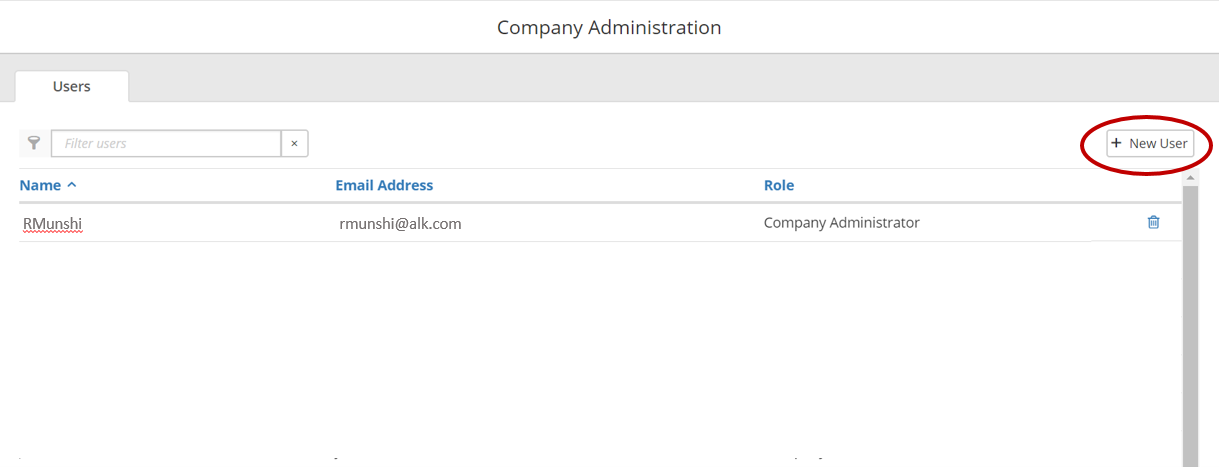Click empty list area below RMunshi row
The height and width of the screenshot is (467, 1219).
[600, 340]
